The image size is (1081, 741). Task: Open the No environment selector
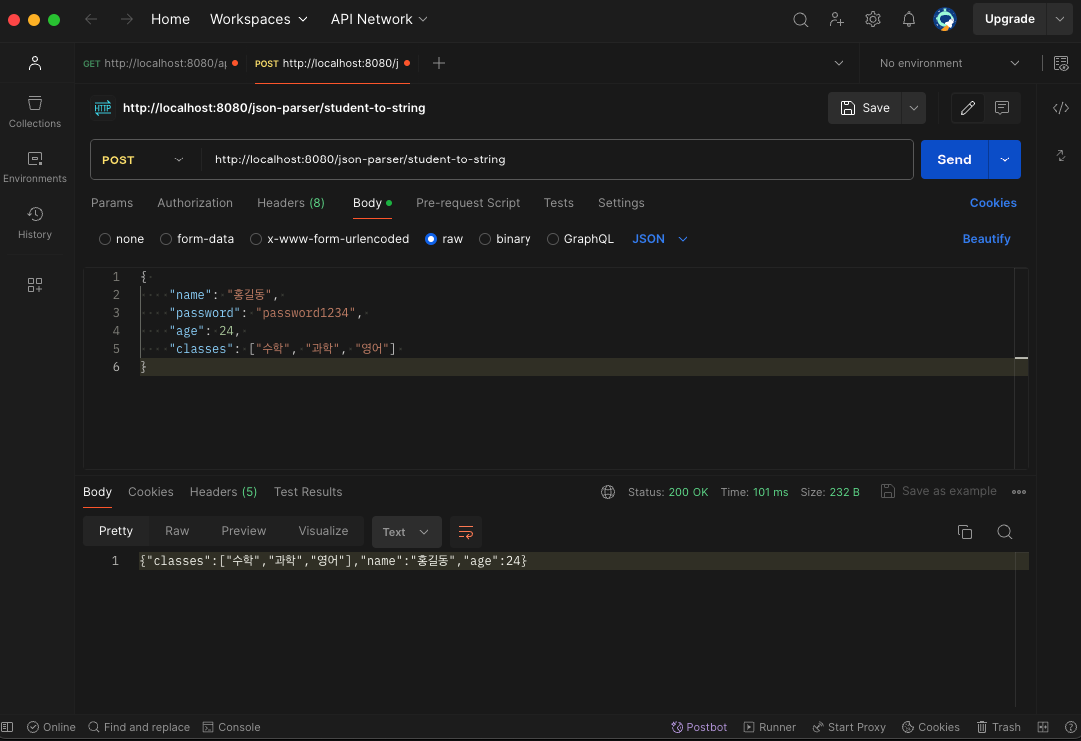(x=949, y=63)
